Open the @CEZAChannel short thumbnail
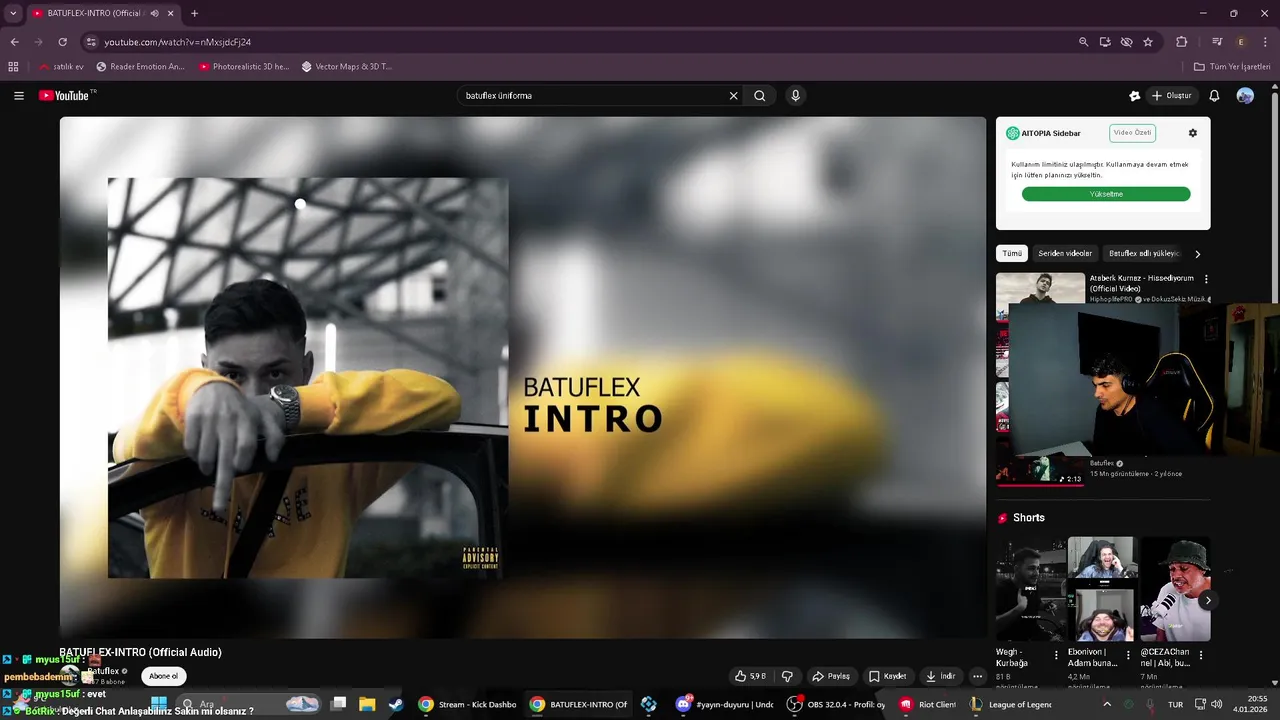The image size is (1280, 720). (x=1175, y=589)
